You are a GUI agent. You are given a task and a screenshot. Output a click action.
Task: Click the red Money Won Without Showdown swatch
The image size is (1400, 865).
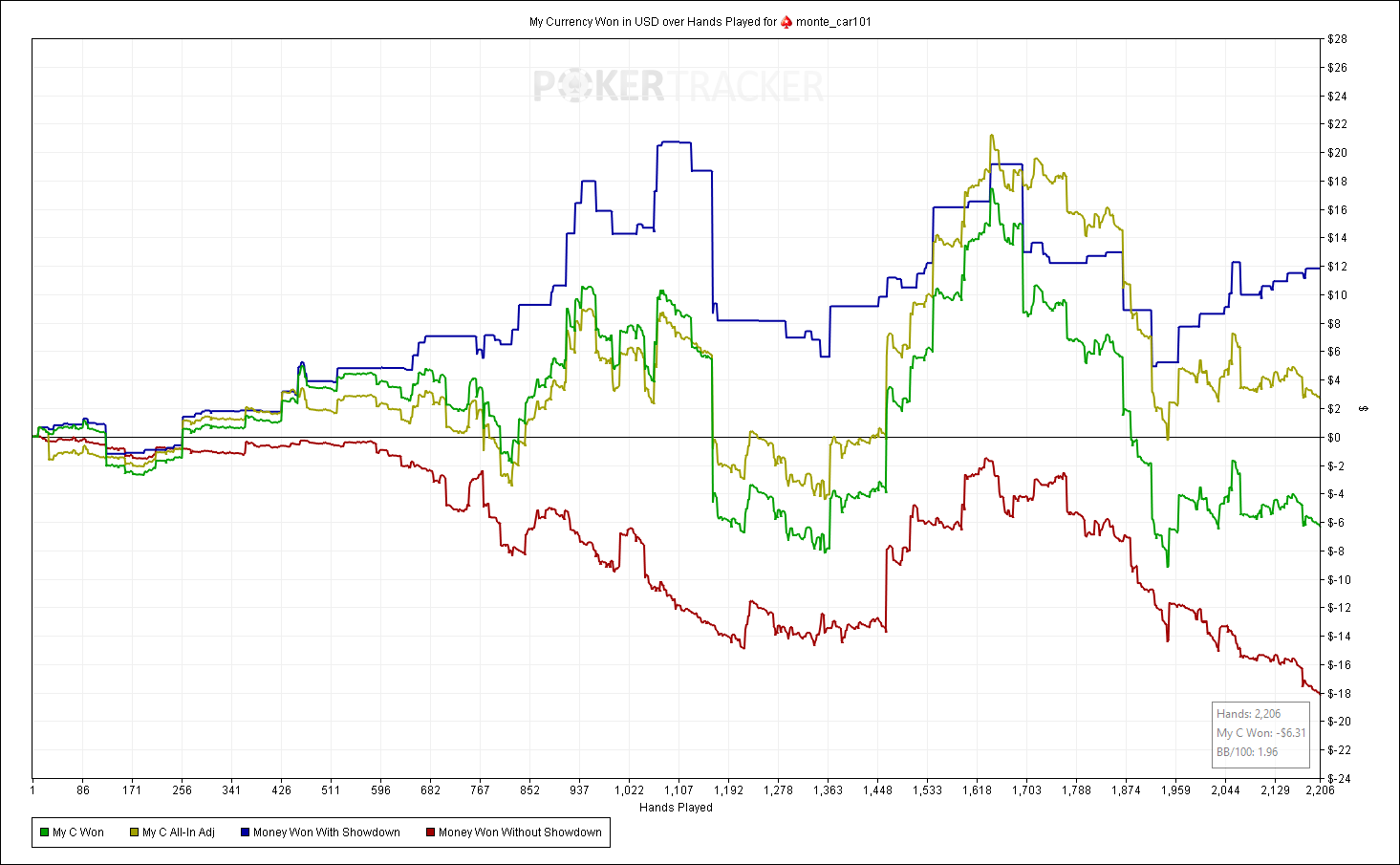tap(430, 833)
